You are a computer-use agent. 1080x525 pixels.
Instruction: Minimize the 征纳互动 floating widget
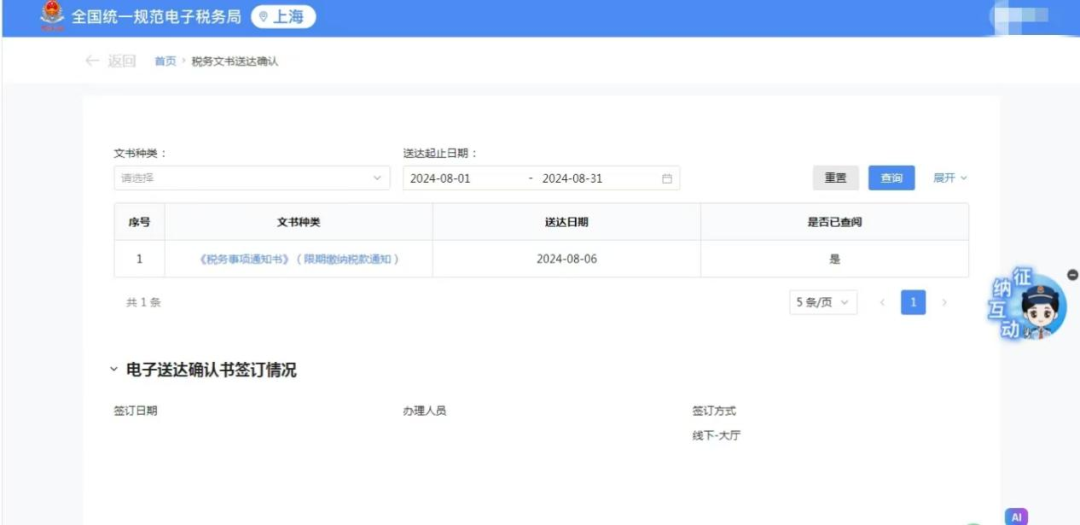[x=1072, y=275]
